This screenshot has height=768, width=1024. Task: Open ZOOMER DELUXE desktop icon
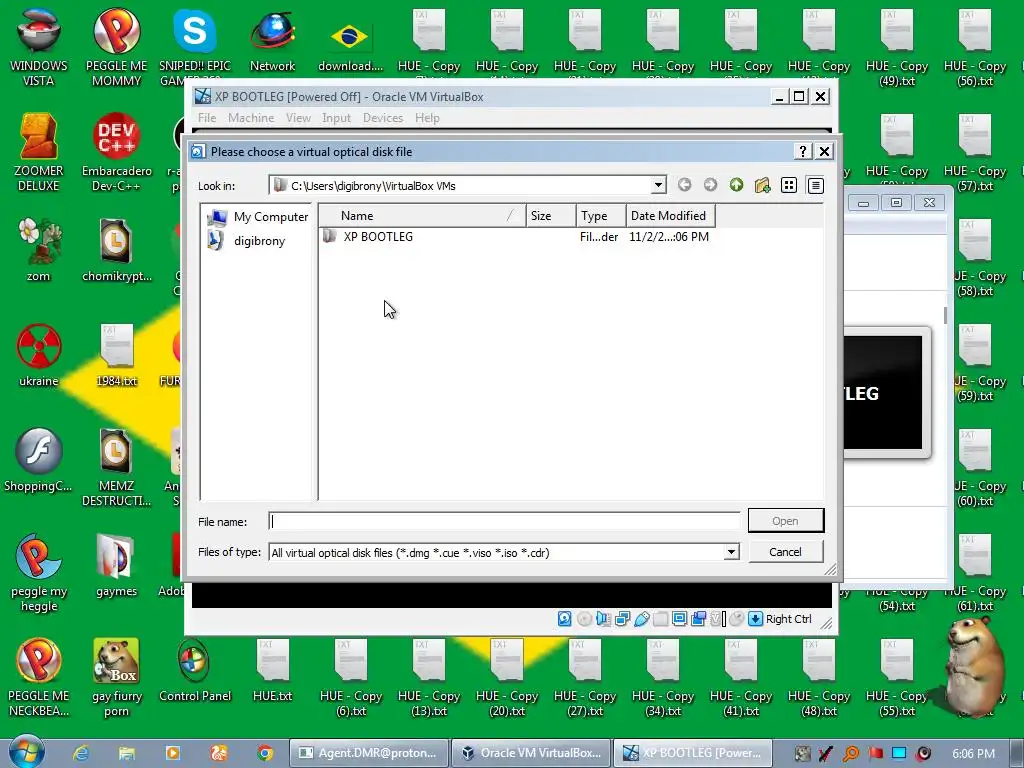click(x=39, y=152)
